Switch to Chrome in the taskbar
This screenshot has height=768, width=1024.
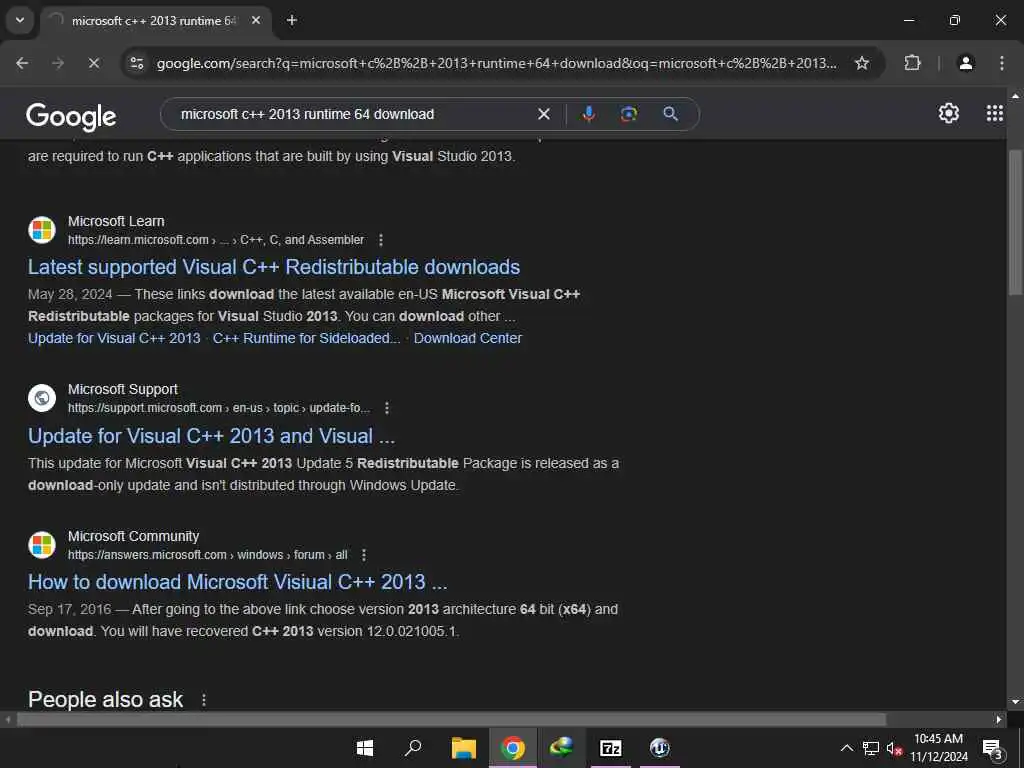(513, 748)
